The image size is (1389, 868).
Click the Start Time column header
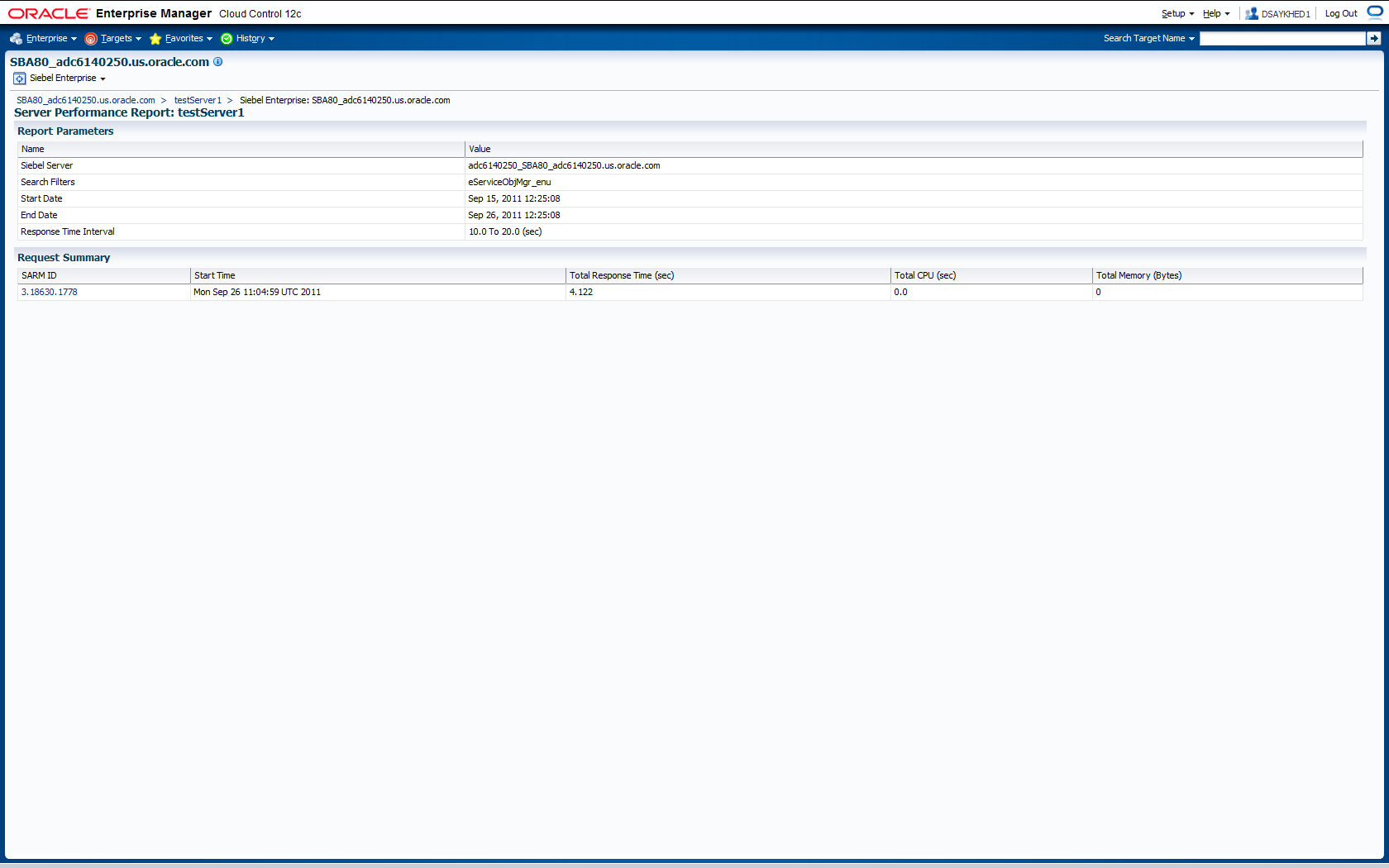pyautogui.click(x=378, y=275)
